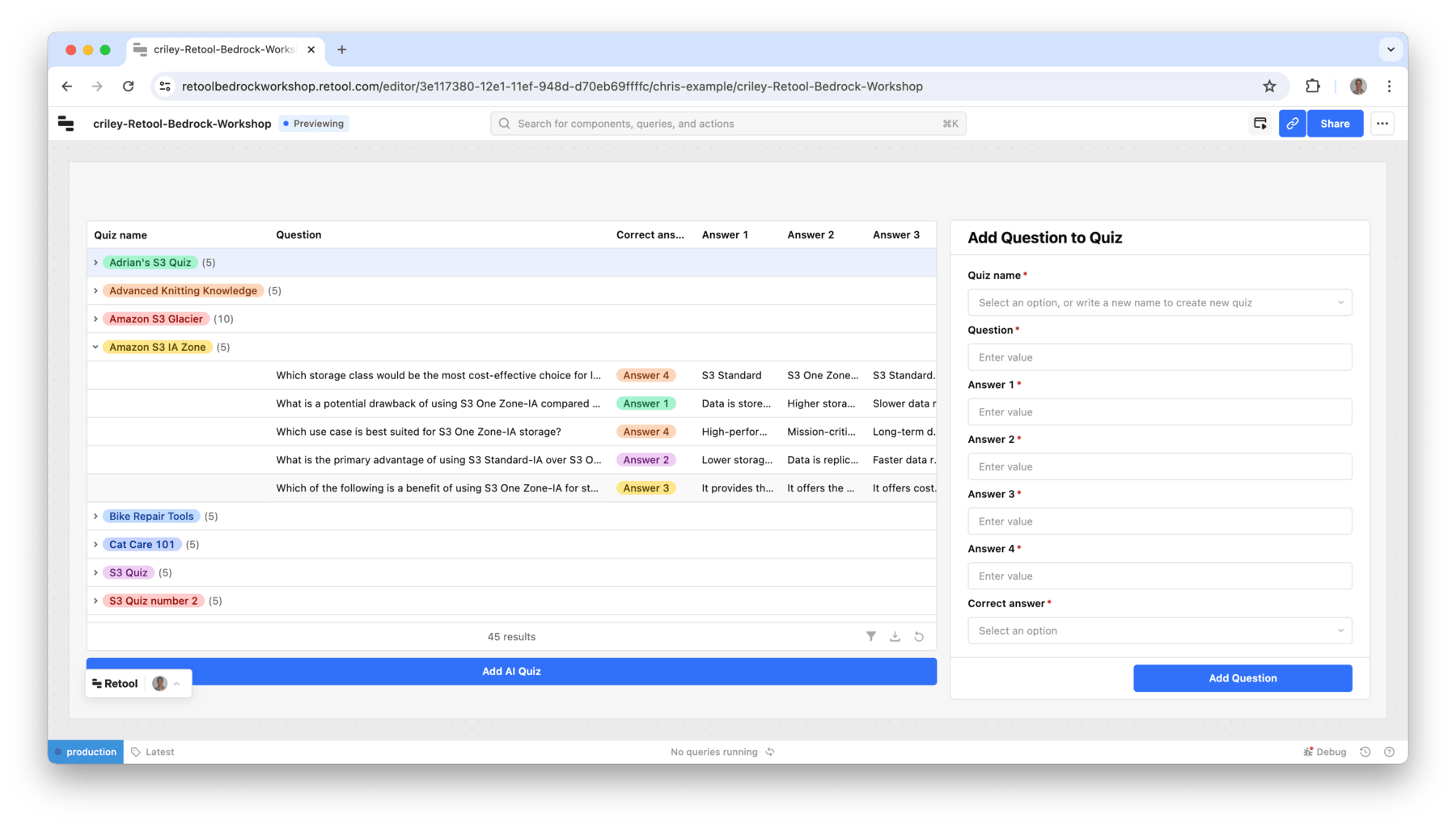Click the '45 results' table footer text
Viewport: 1456px width, 827px height.
click(x=511, y=637)
